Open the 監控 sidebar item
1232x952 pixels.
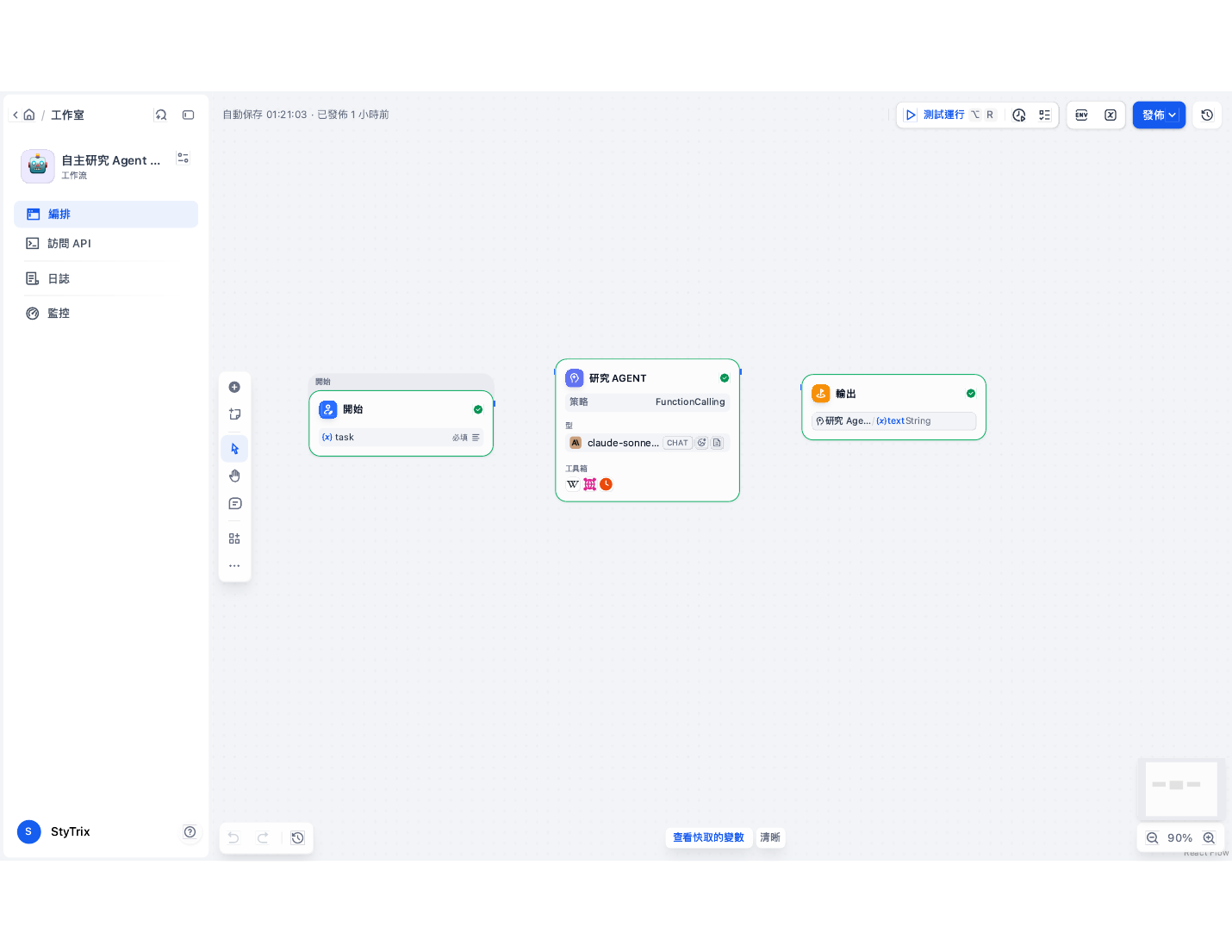coord(106,313)
